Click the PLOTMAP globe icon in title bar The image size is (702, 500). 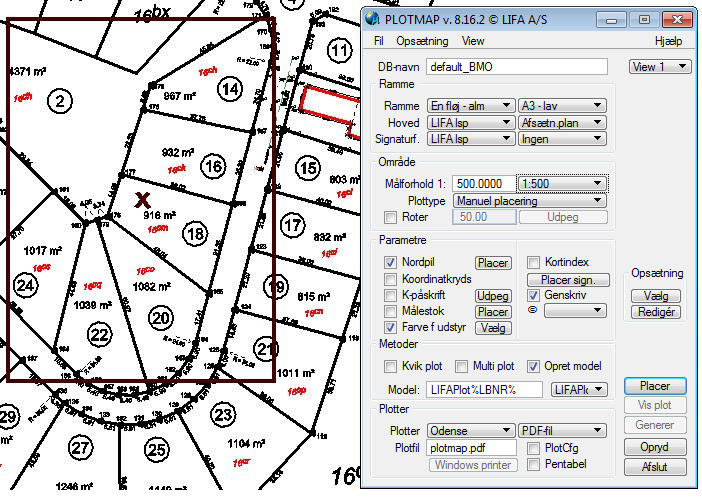coord(372,19)
